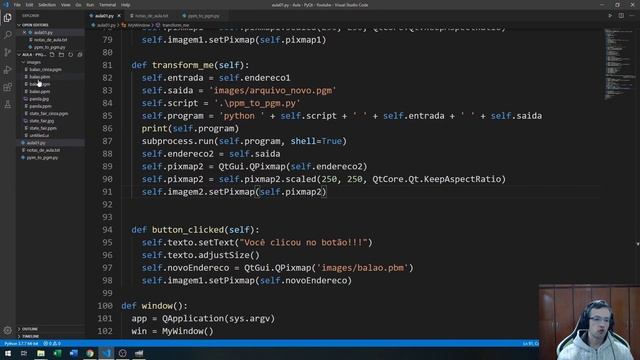
Task: Open Task View on the taskbar
Action: 24,353
